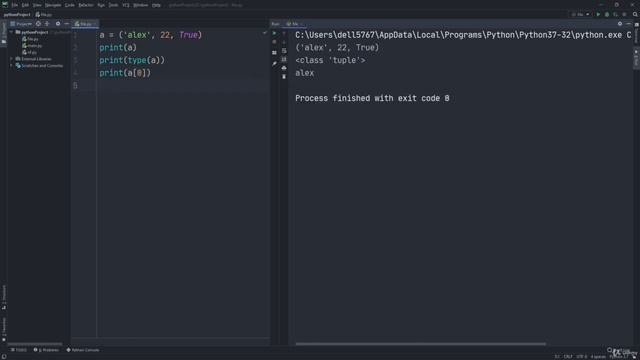Open the Code menu
640x360 pixels.
click(70, 5)
